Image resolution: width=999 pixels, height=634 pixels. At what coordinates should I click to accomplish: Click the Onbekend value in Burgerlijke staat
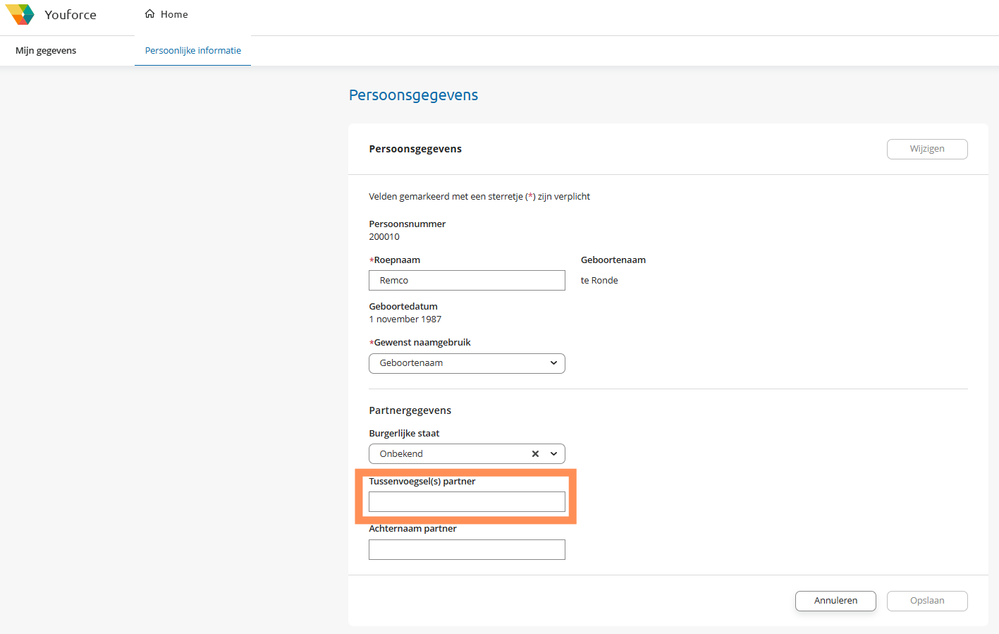[x=402, y=454]
